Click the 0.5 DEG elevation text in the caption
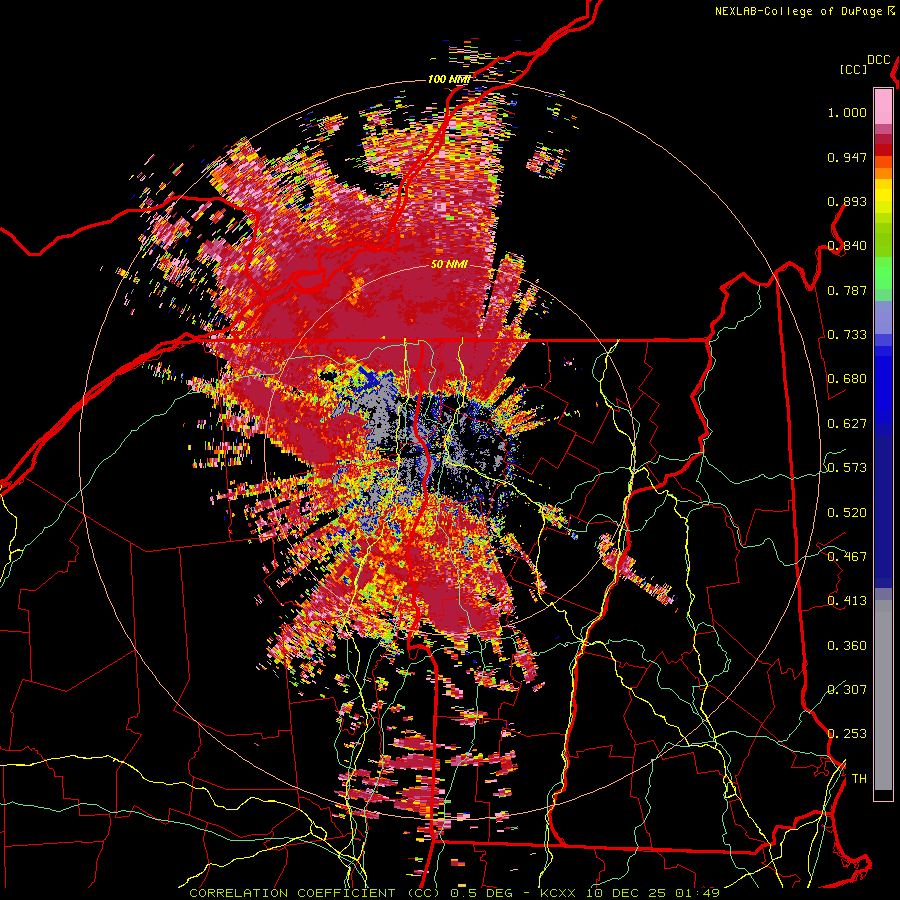900x900 pixels. tap(483, 893)
